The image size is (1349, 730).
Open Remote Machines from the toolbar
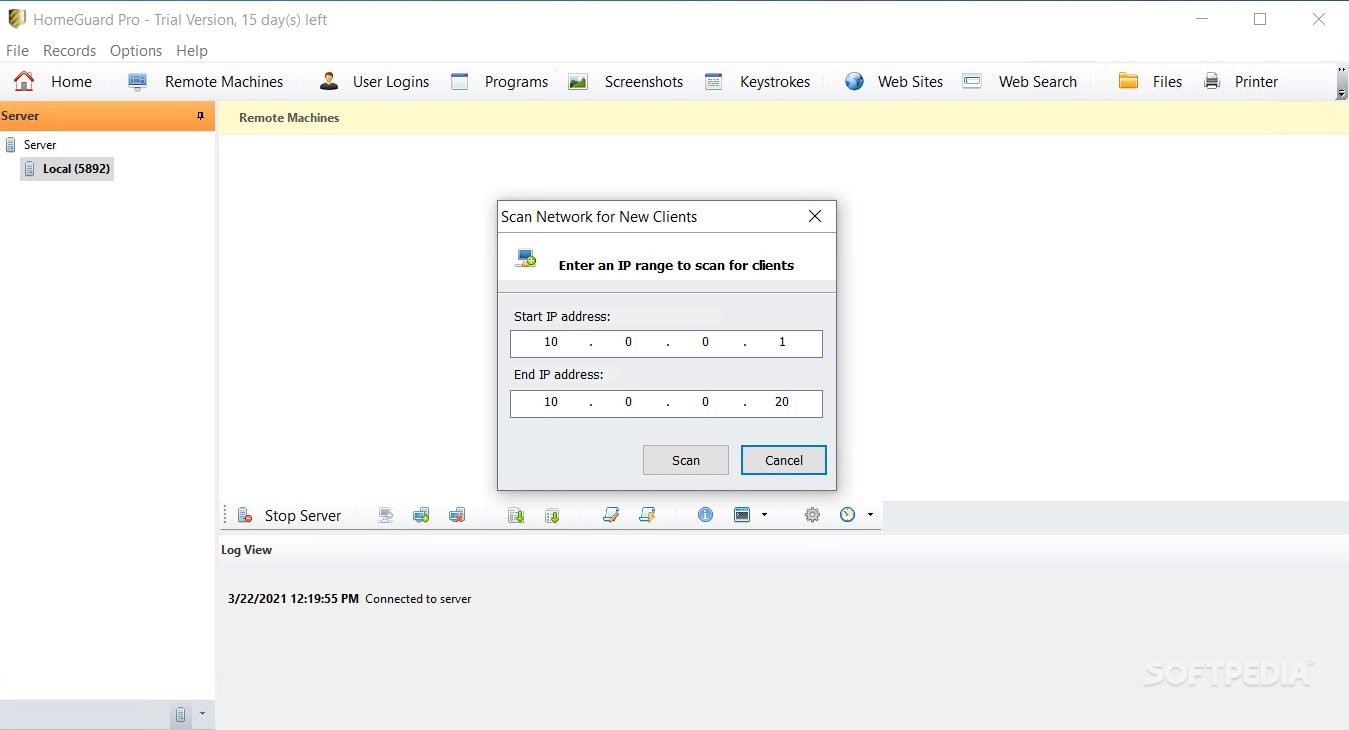(x=205, y=82)
